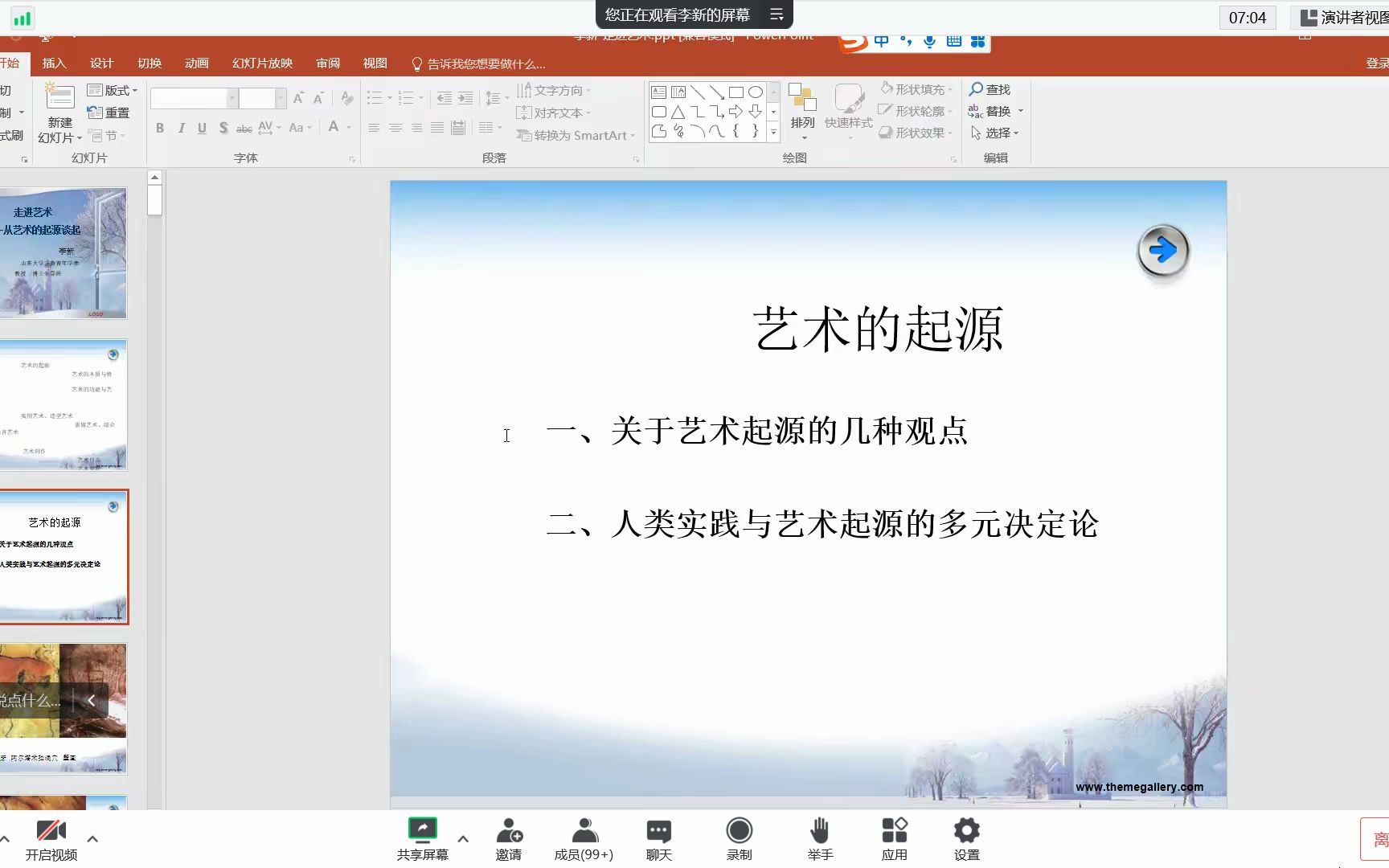
Task: Open the Review (审阅) ribbon tab
Action: tap(327, 63)
